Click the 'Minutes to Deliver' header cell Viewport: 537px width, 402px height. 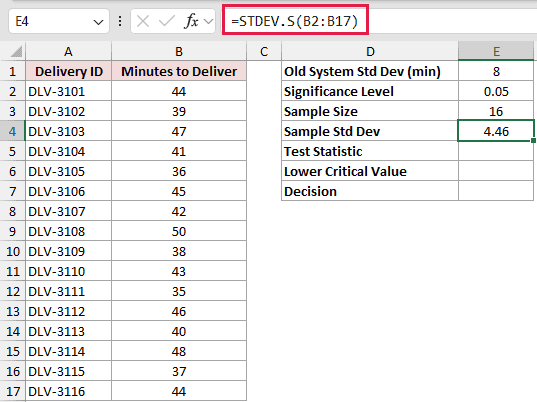179,72
